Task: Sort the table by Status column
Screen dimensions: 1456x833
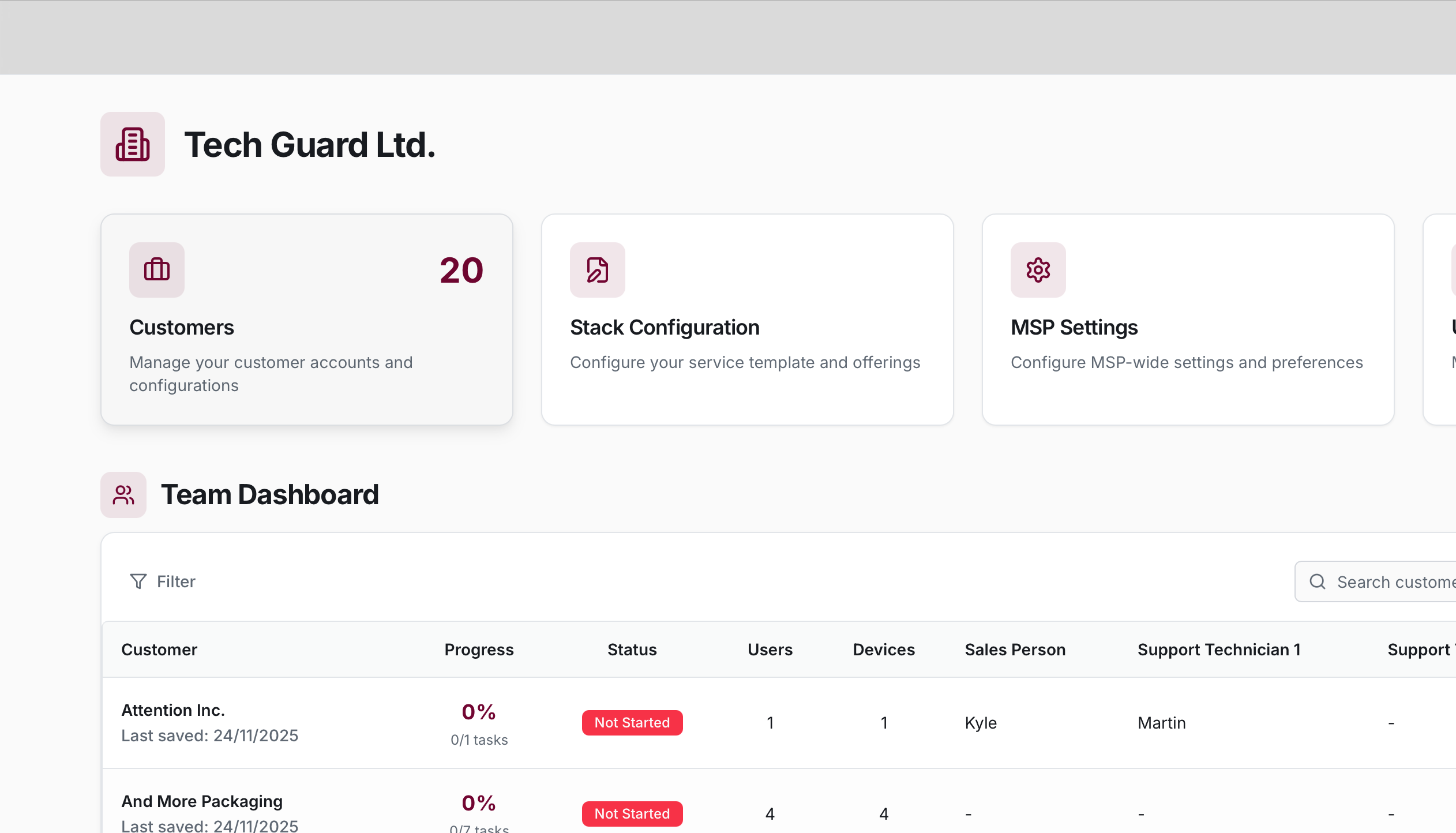Action: [x=631, y=649]
